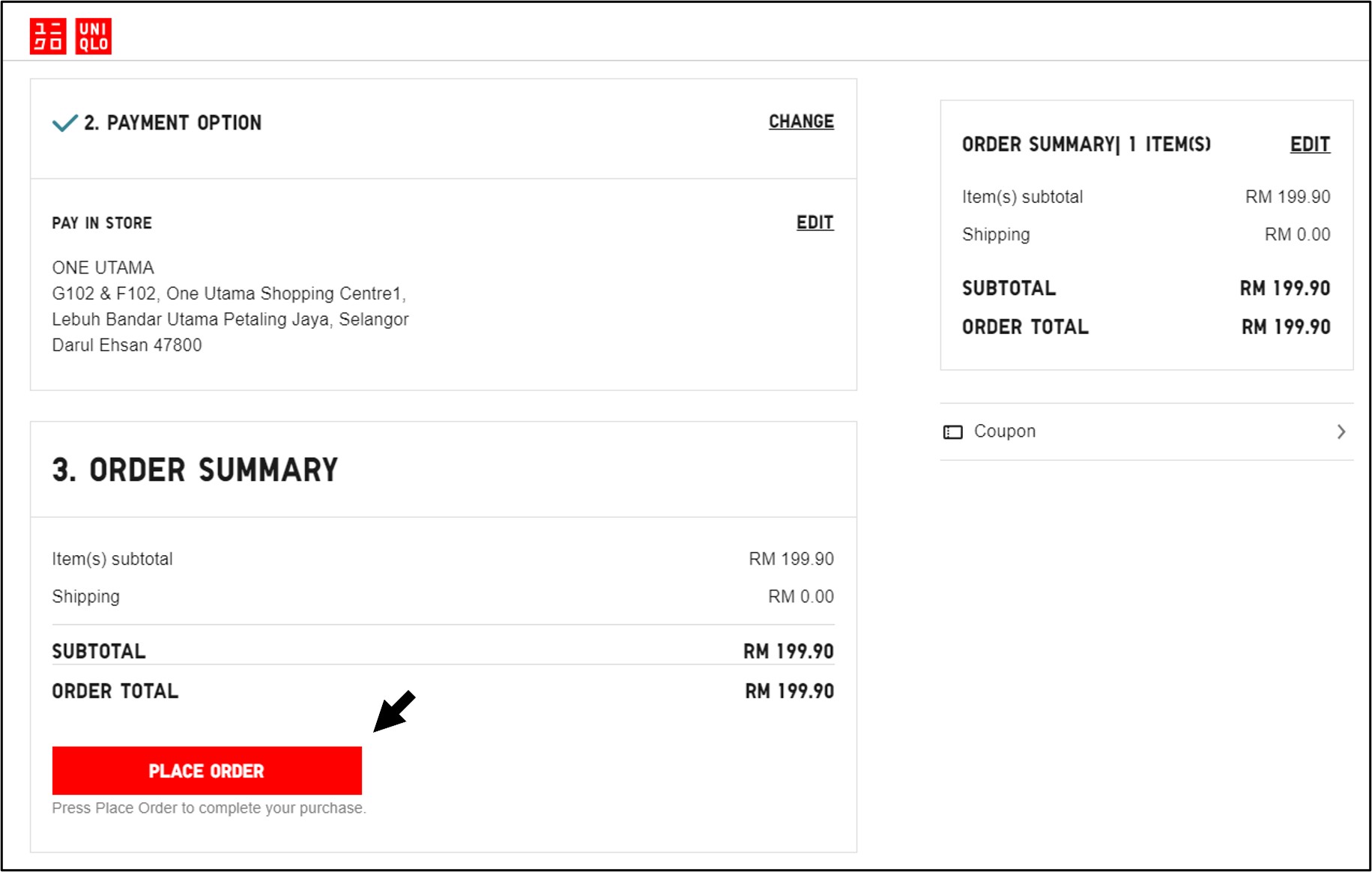The height and width of the screenshot is (872, 1372).
Task: Click the black arrow pointing at Place Order
Action: (395, 711)
